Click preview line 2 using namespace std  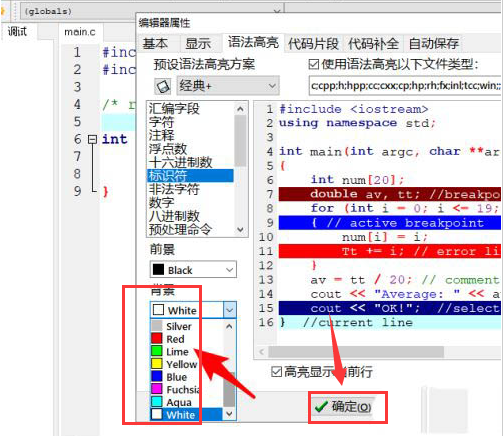click(x=357, y=123)
